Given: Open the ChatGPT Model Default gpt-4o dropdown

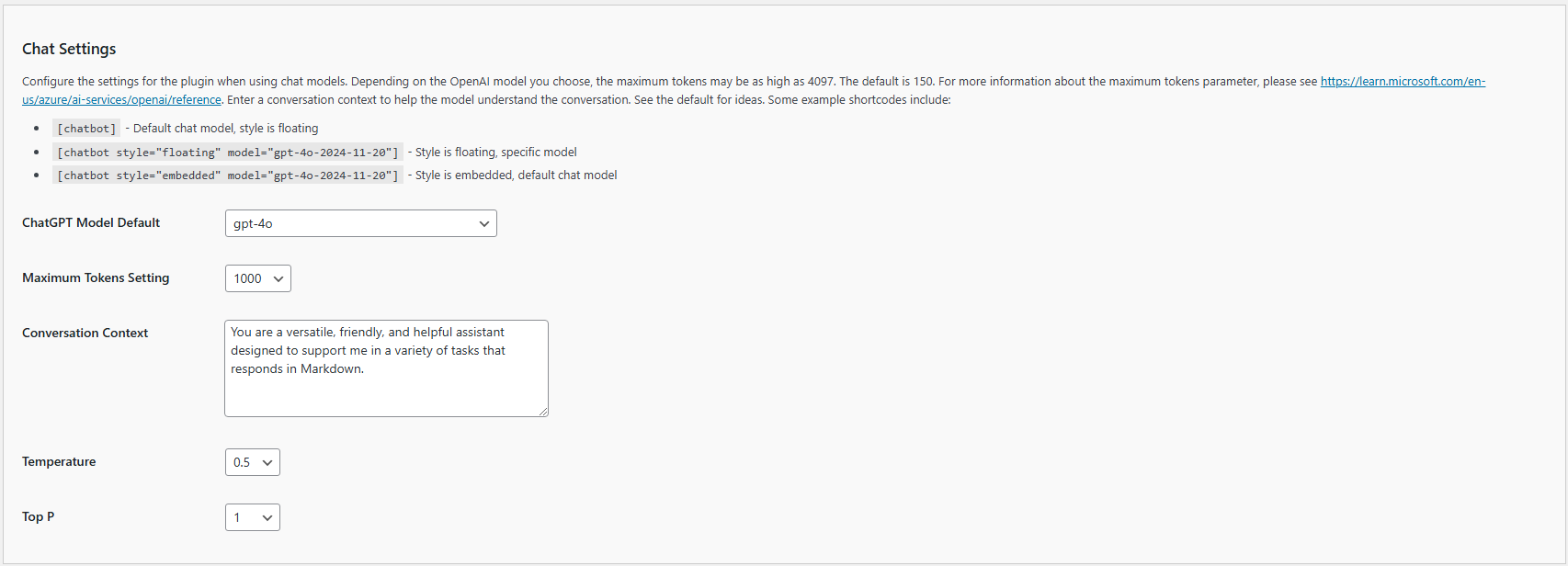Looking at the screenshot, I should 360,223.
